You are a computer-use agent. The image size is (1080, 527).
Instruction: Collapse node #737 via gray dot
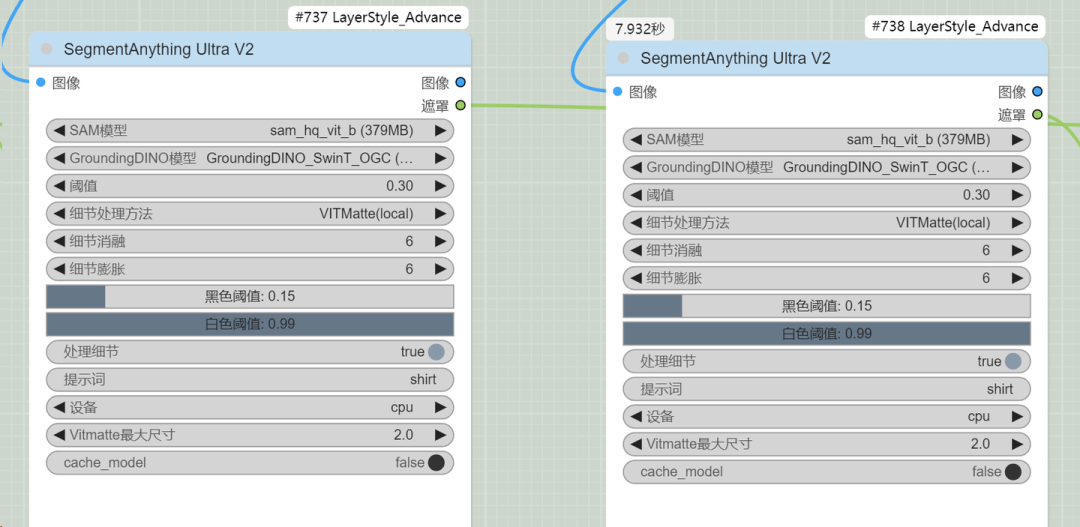[47, 49]
